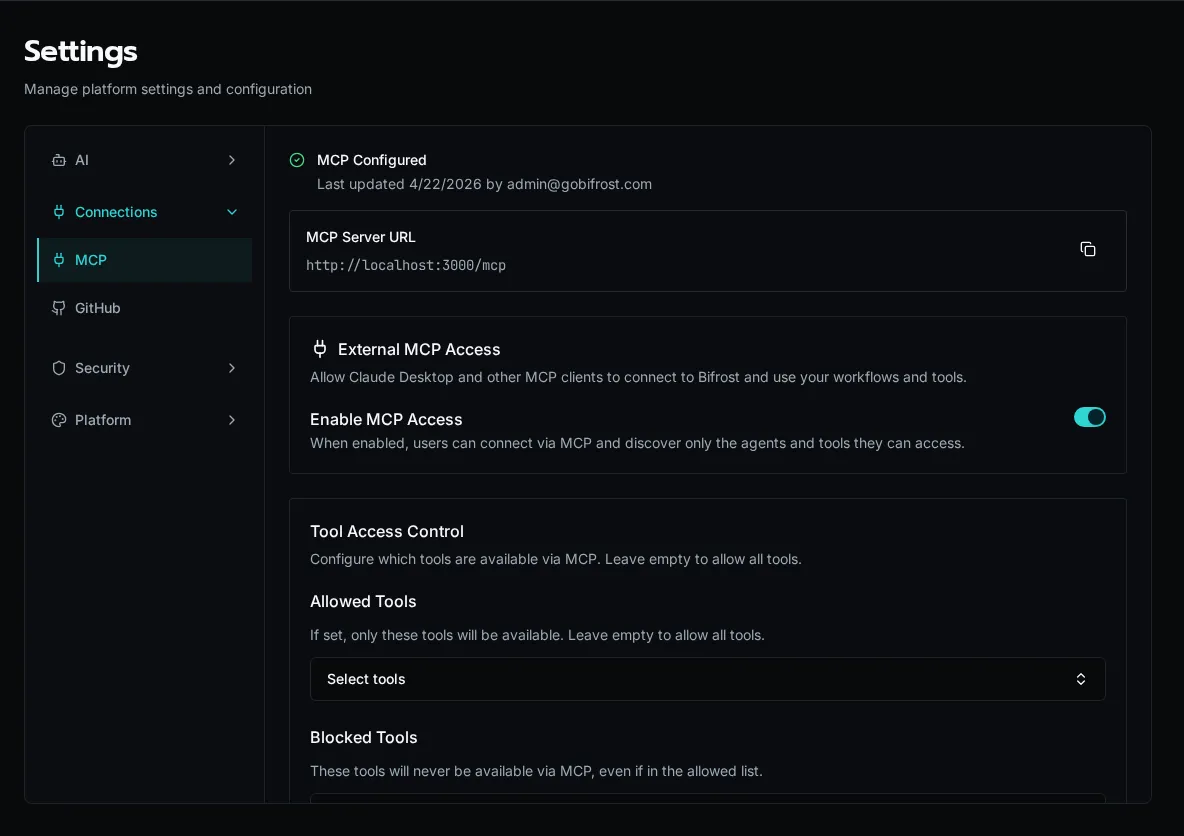Collapse the Connections section chevron
Image resolution: width=1184 pixels, height=836 pixels.
point(232,212)
